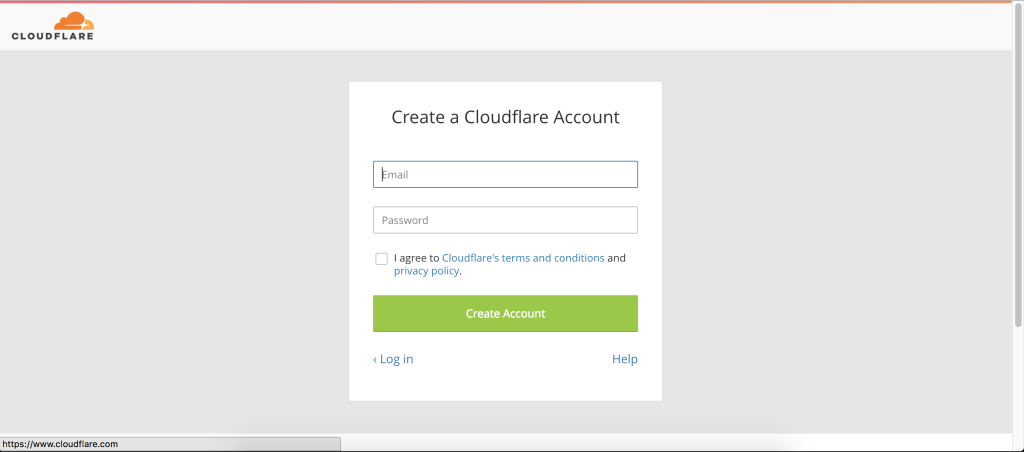Tick the terms agreement checkbox
The width and height of the screenshot is (1024, 452).
(x=381, y=259)
